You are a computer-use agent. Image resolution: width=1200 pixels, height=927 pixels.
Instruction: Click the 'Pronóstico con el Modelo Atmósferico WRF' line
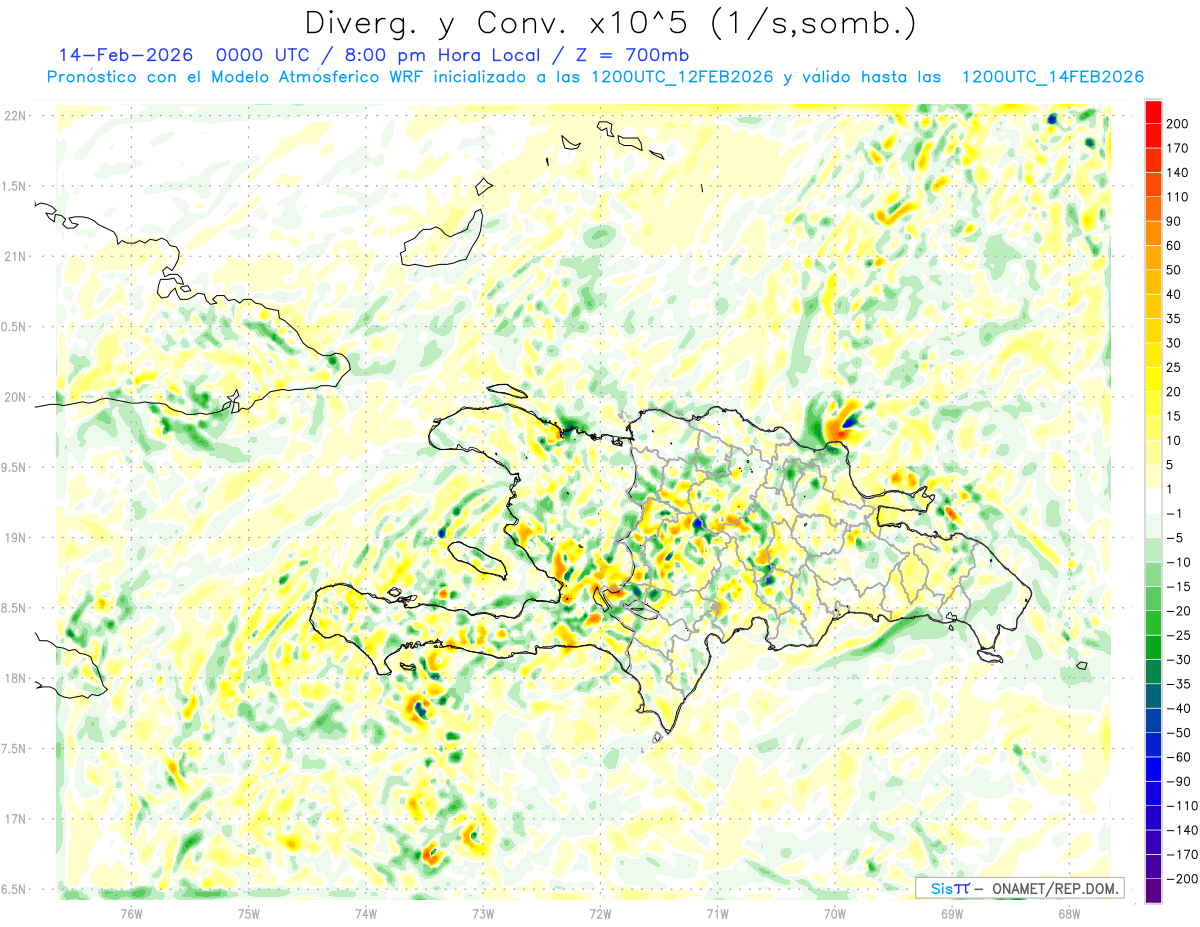(x=236, y=77)
